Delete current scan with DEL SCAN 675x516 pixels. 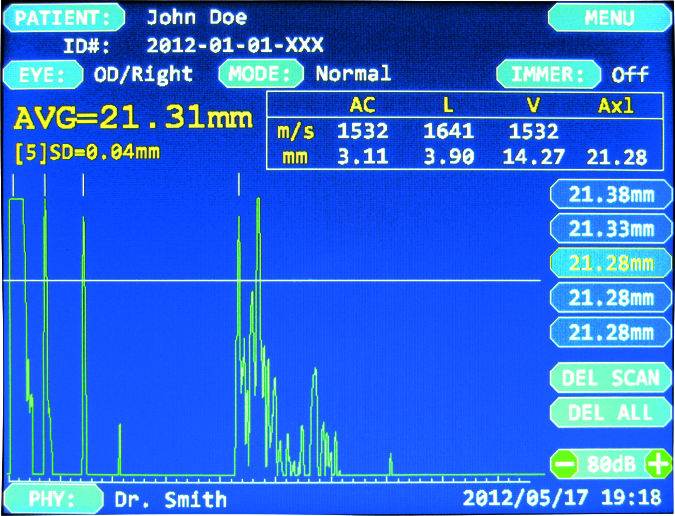[x=611, y=378]
